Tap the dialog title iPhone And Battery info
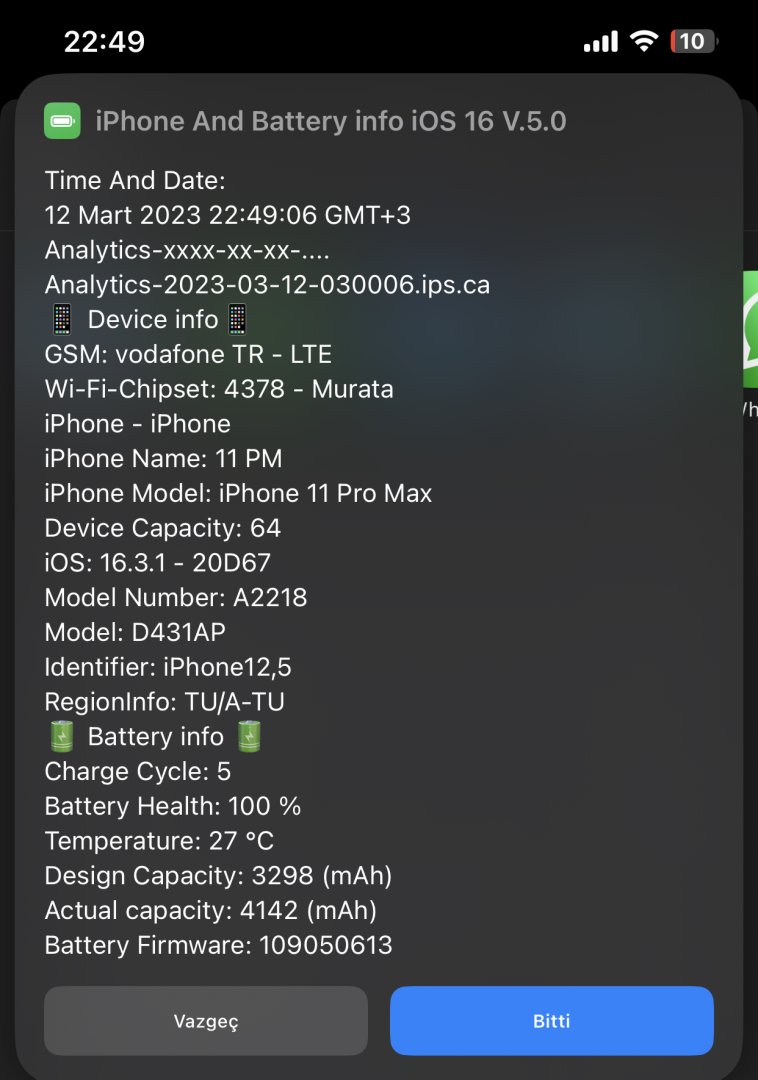Screen dimensions: 758x1080 click(x=330, y=121)
